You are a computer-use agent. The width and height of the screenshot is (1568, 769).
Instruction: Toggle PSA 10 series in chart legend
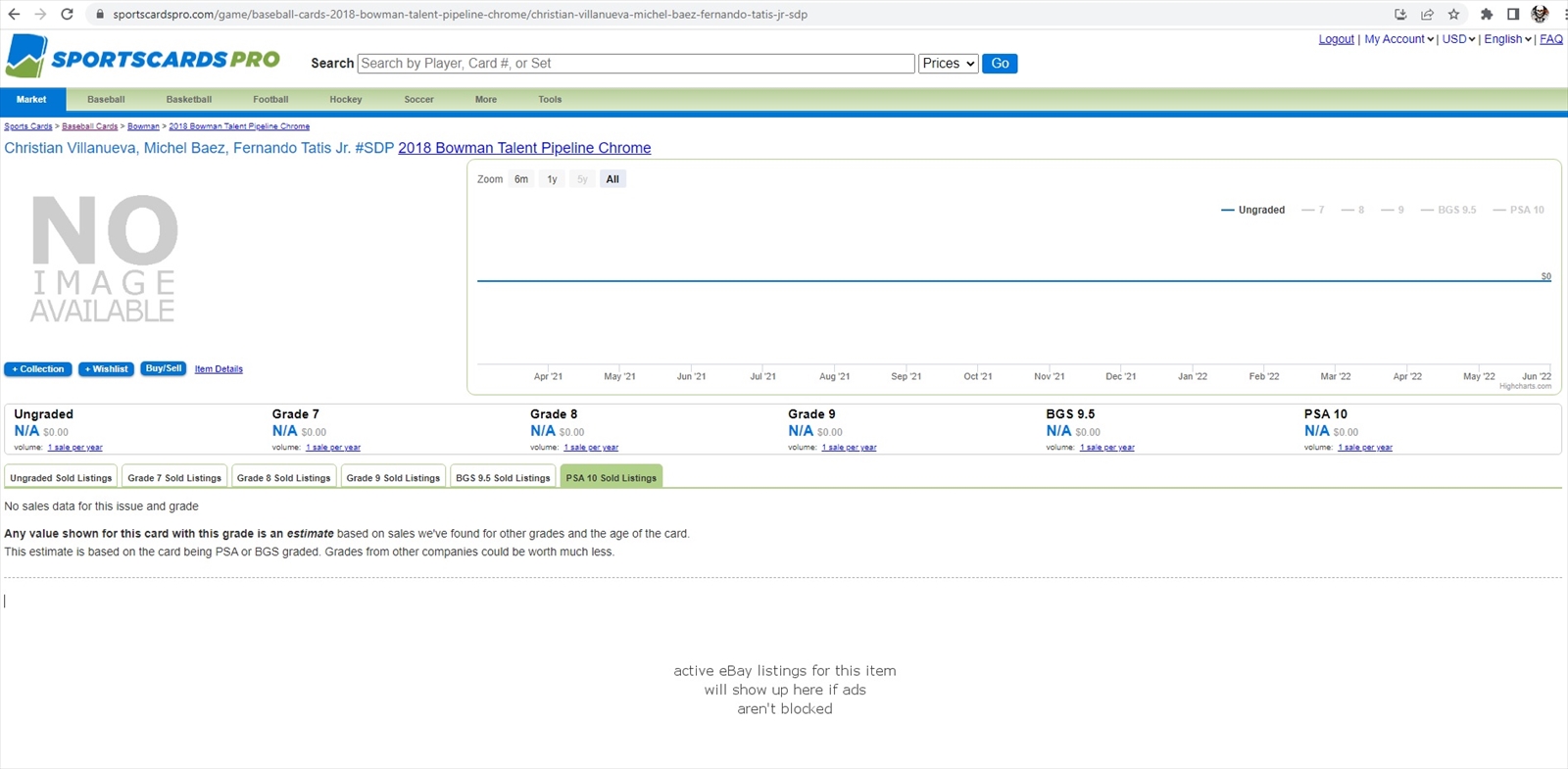(x=1519, y=210)
